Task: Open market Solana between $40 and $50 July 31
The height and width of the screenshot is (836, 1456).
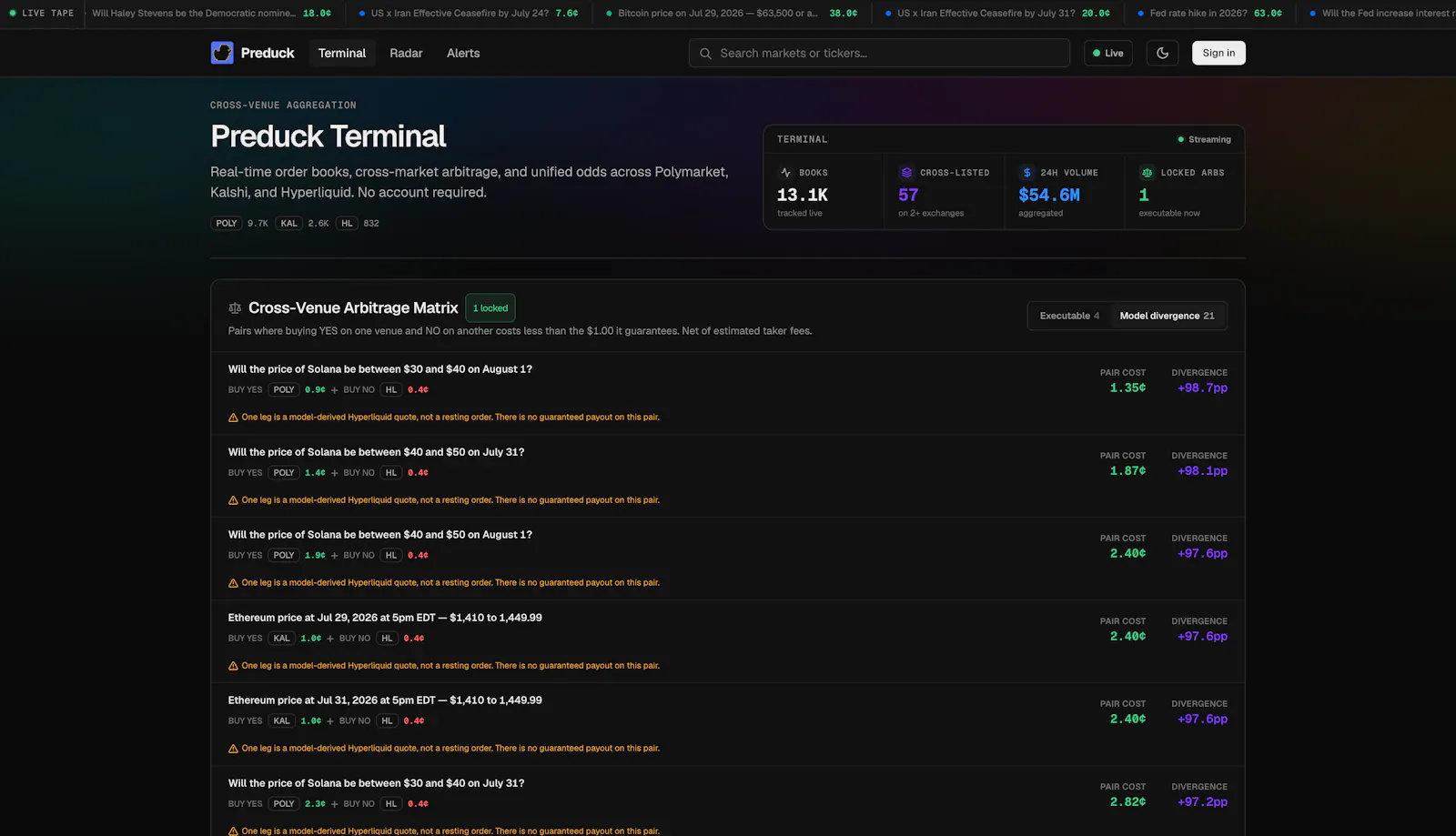Action: point(376,452)
